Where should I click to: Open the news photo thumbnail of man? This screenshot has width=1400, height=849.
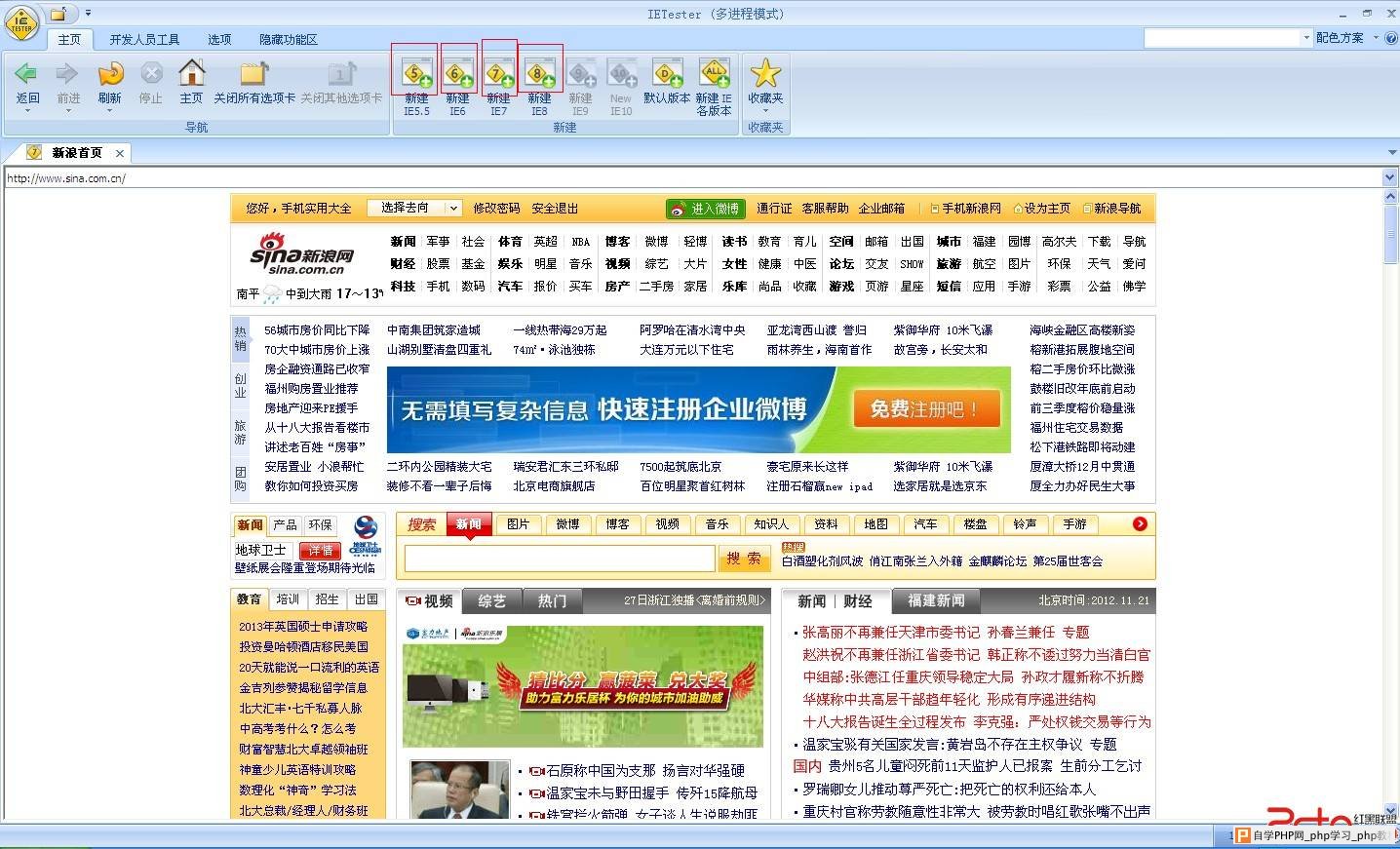[460, 789]
